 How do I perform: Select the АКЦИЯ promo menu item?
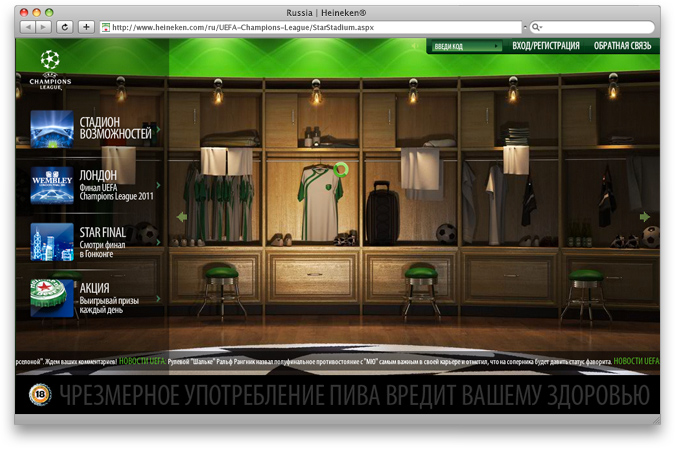[x=109, y=298]
